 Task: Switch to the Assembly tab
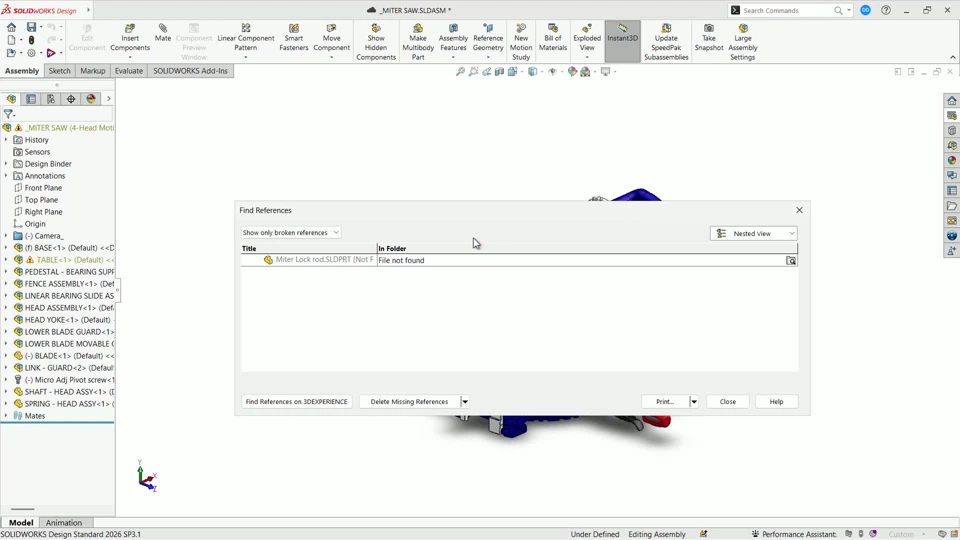coord(22,71)
